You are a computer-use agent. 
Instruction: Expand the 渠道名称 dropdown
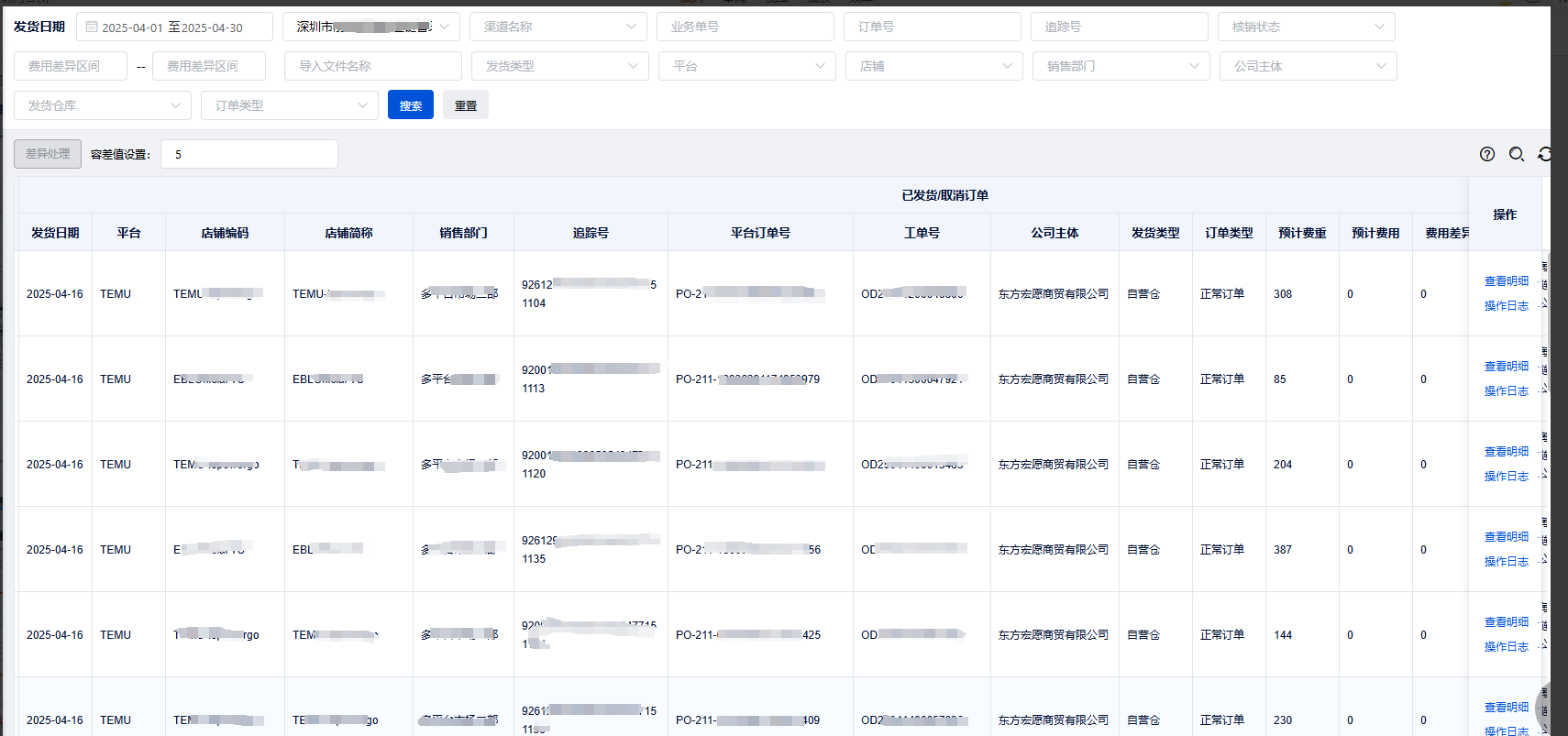(x=558, y=27)
